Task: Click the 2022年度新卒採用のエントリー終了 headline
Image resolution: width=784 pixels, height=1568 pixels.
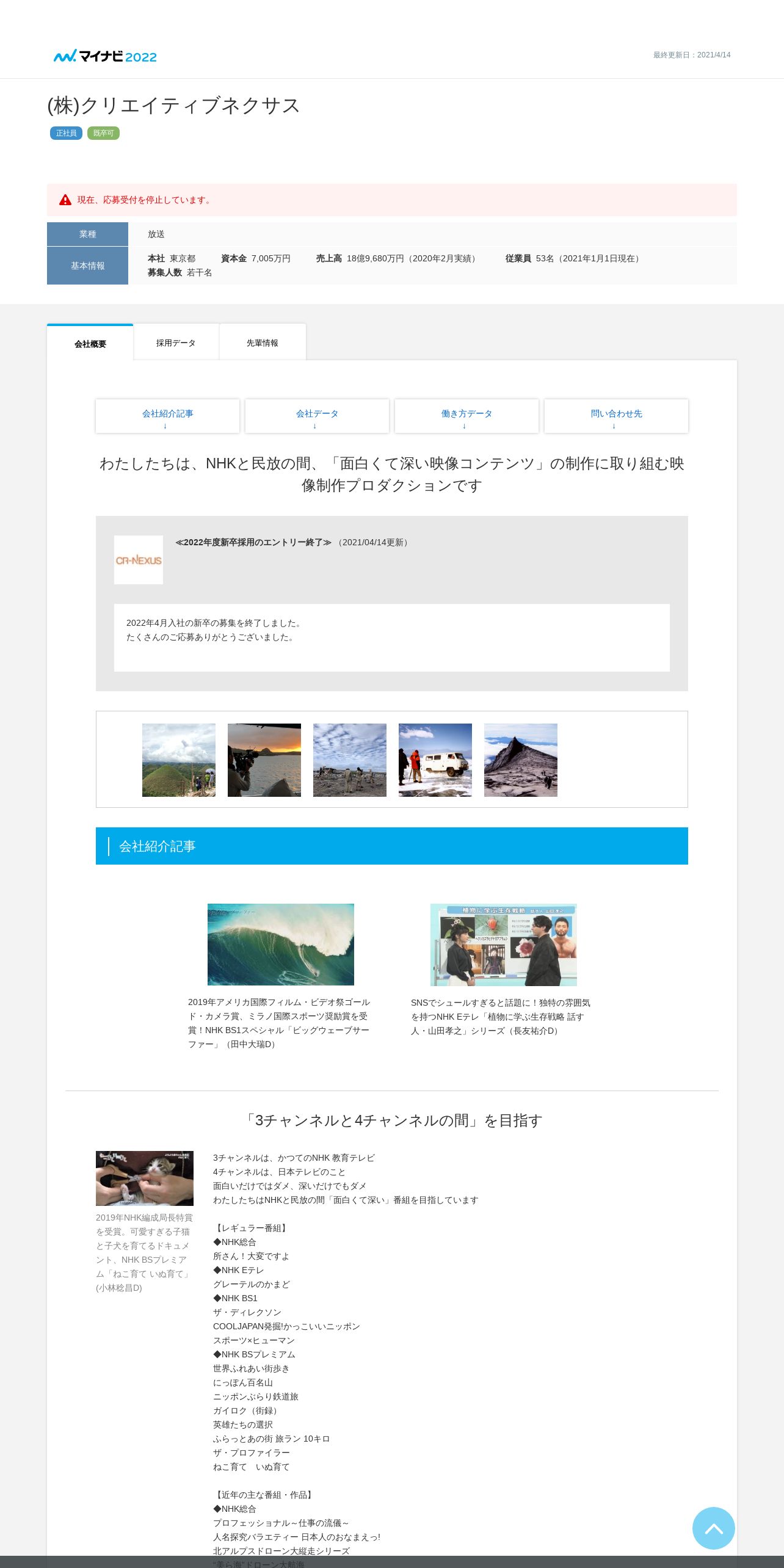Action: 253,542
